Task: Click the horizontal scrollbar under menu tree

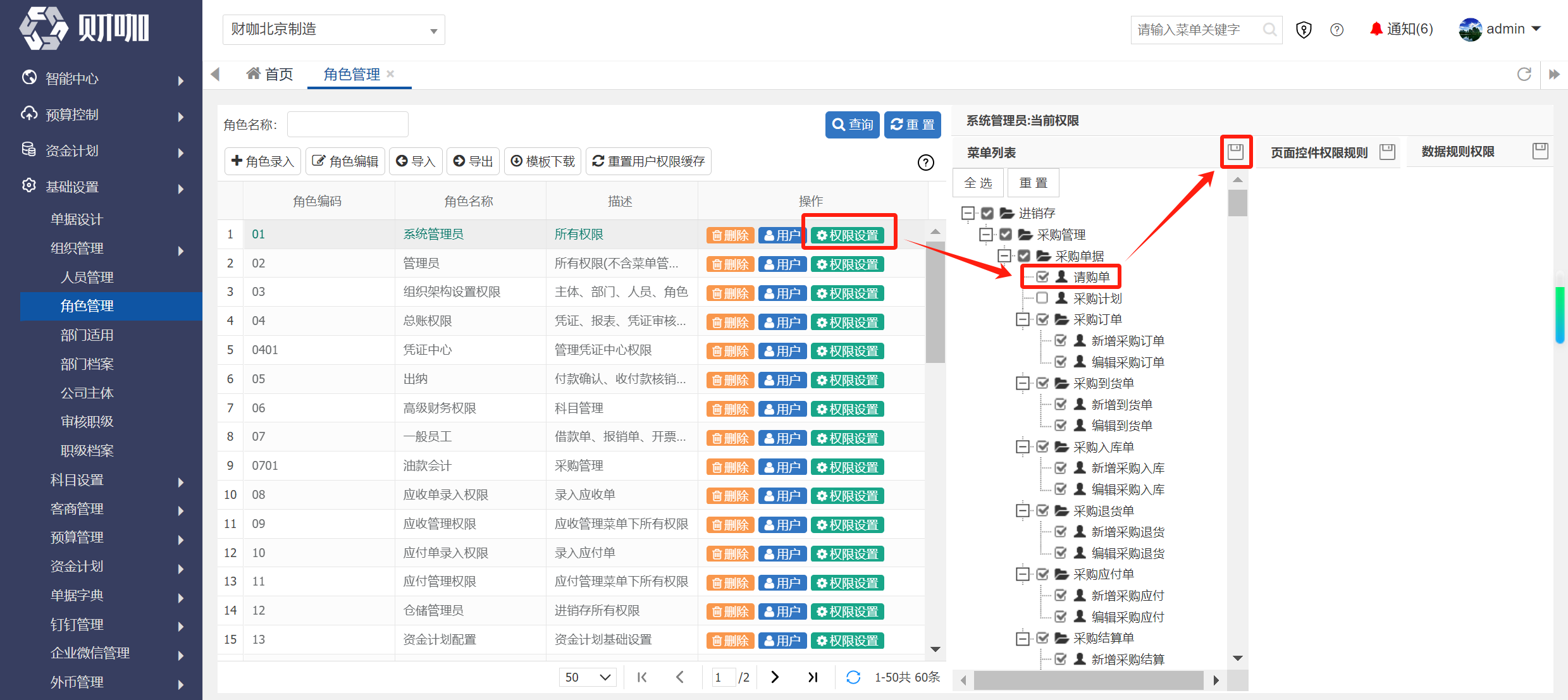Action: (x=1088, y=680)
